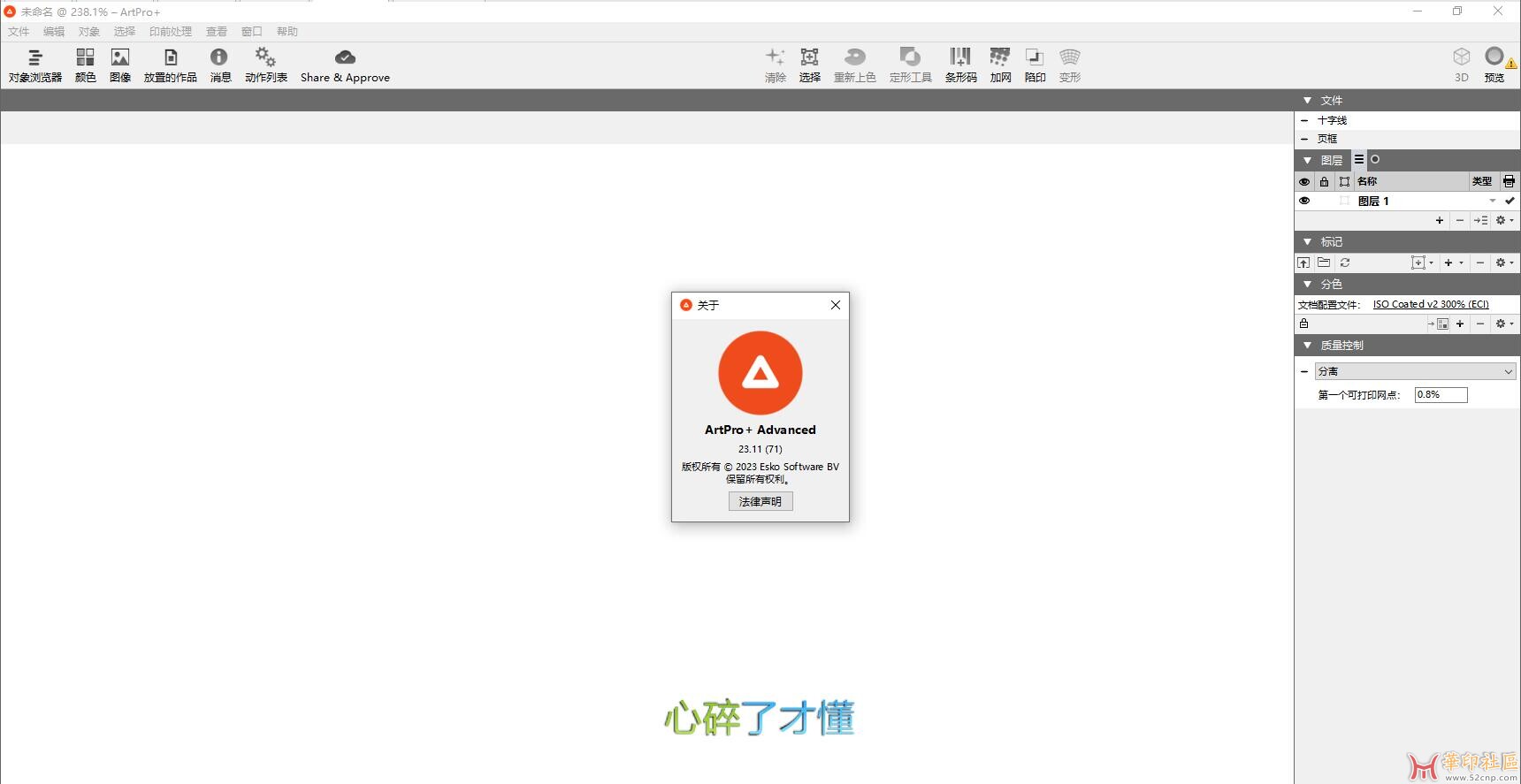1521x784 pixels.
Task: Show the 消息 messages panel
Action: [220, 65]
